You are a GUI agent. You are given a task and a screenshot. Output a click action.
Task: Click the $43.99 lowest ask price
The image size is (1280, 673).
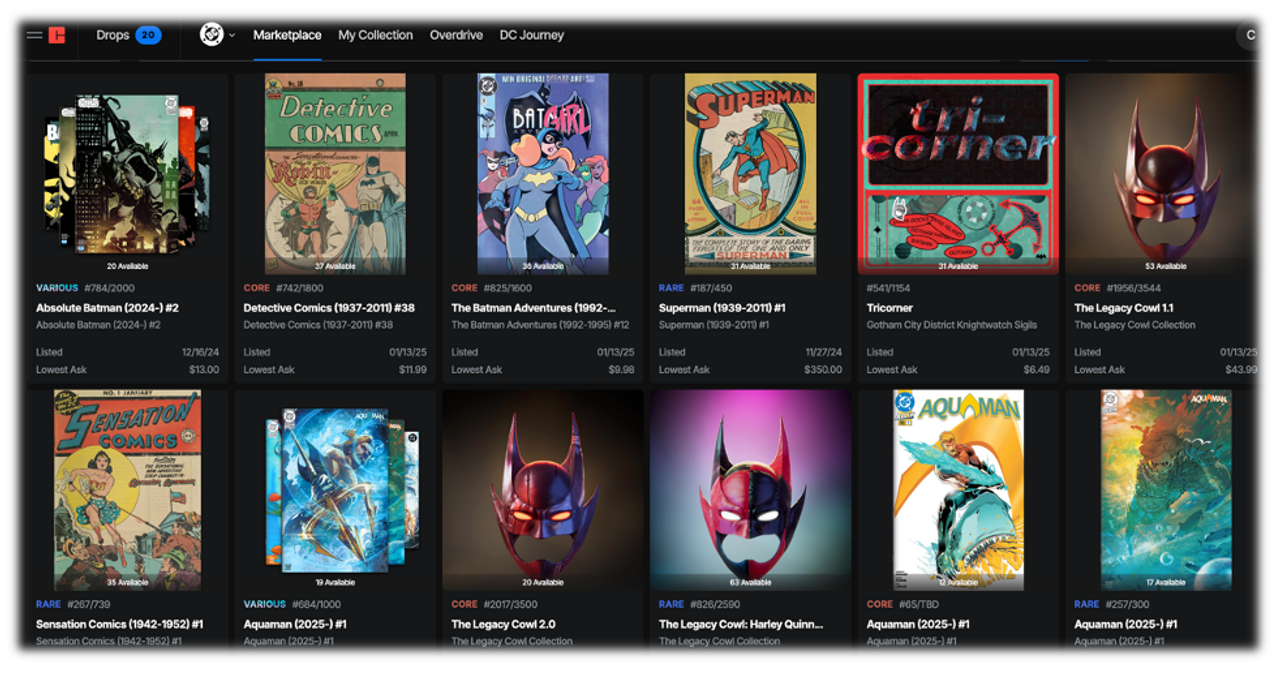coord(1241,370)
